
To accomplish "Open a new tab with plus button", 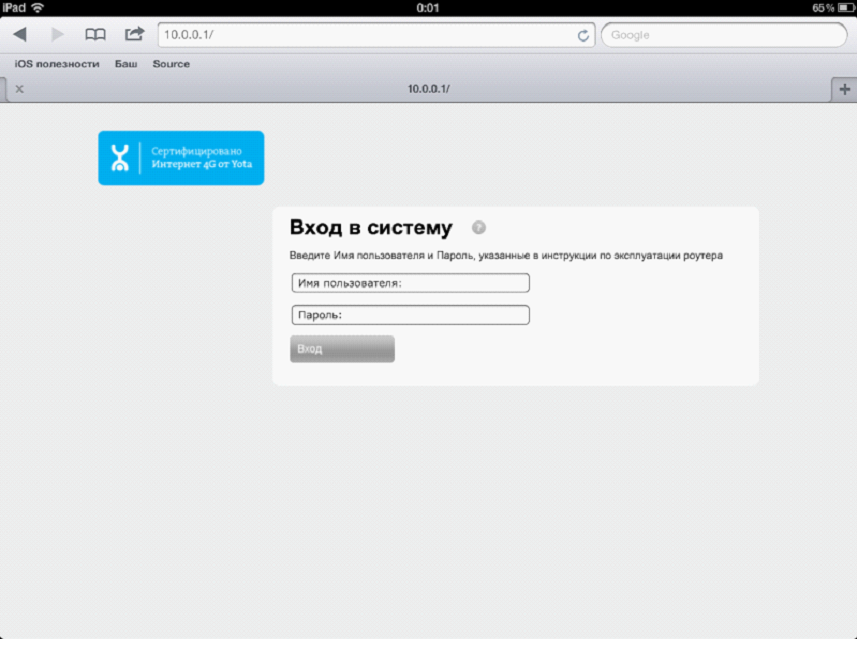I will pyautogui.click(x=844, y=89).
